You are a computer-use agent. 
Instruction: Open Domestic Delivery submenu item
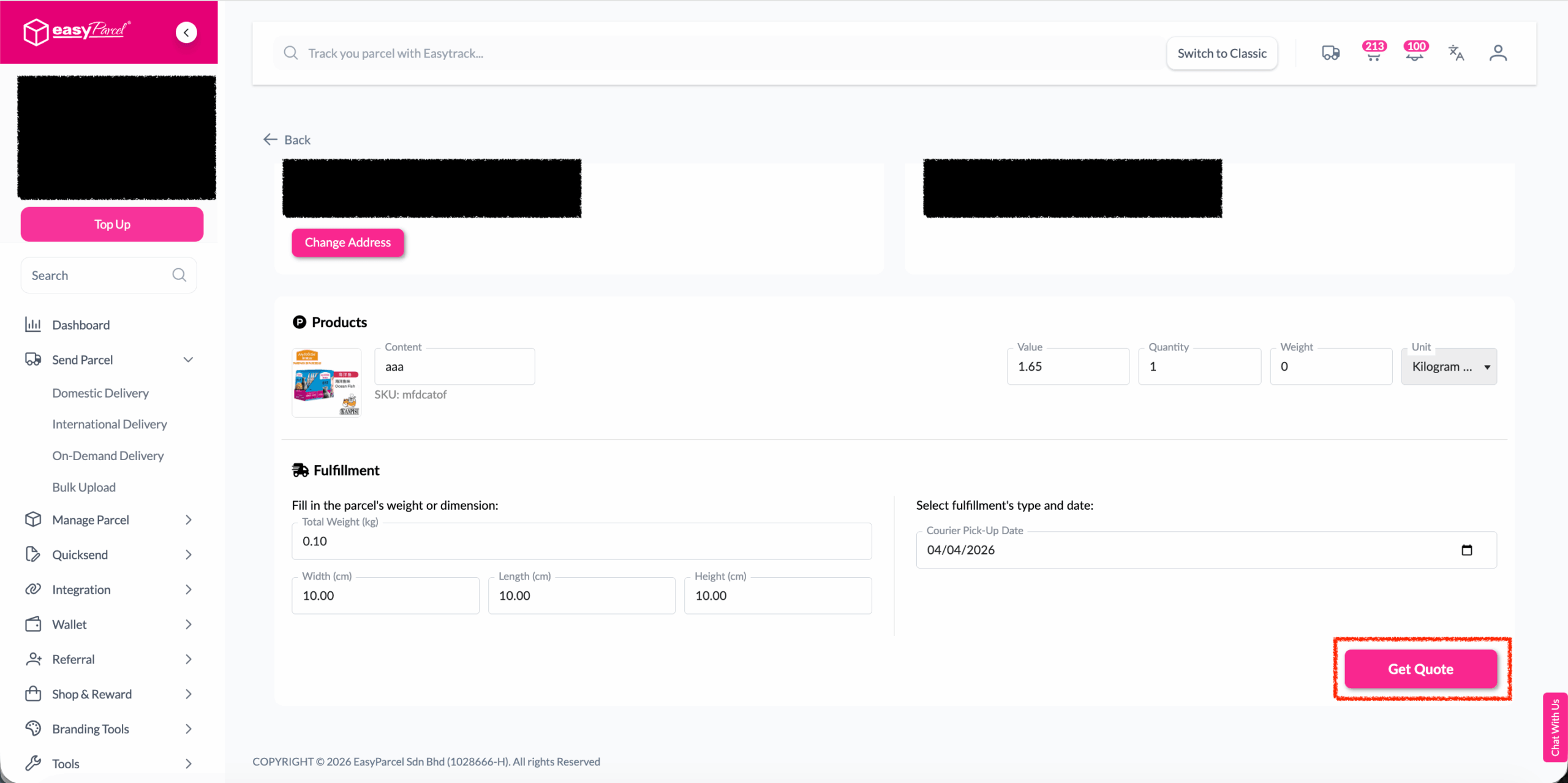[100, 393]
